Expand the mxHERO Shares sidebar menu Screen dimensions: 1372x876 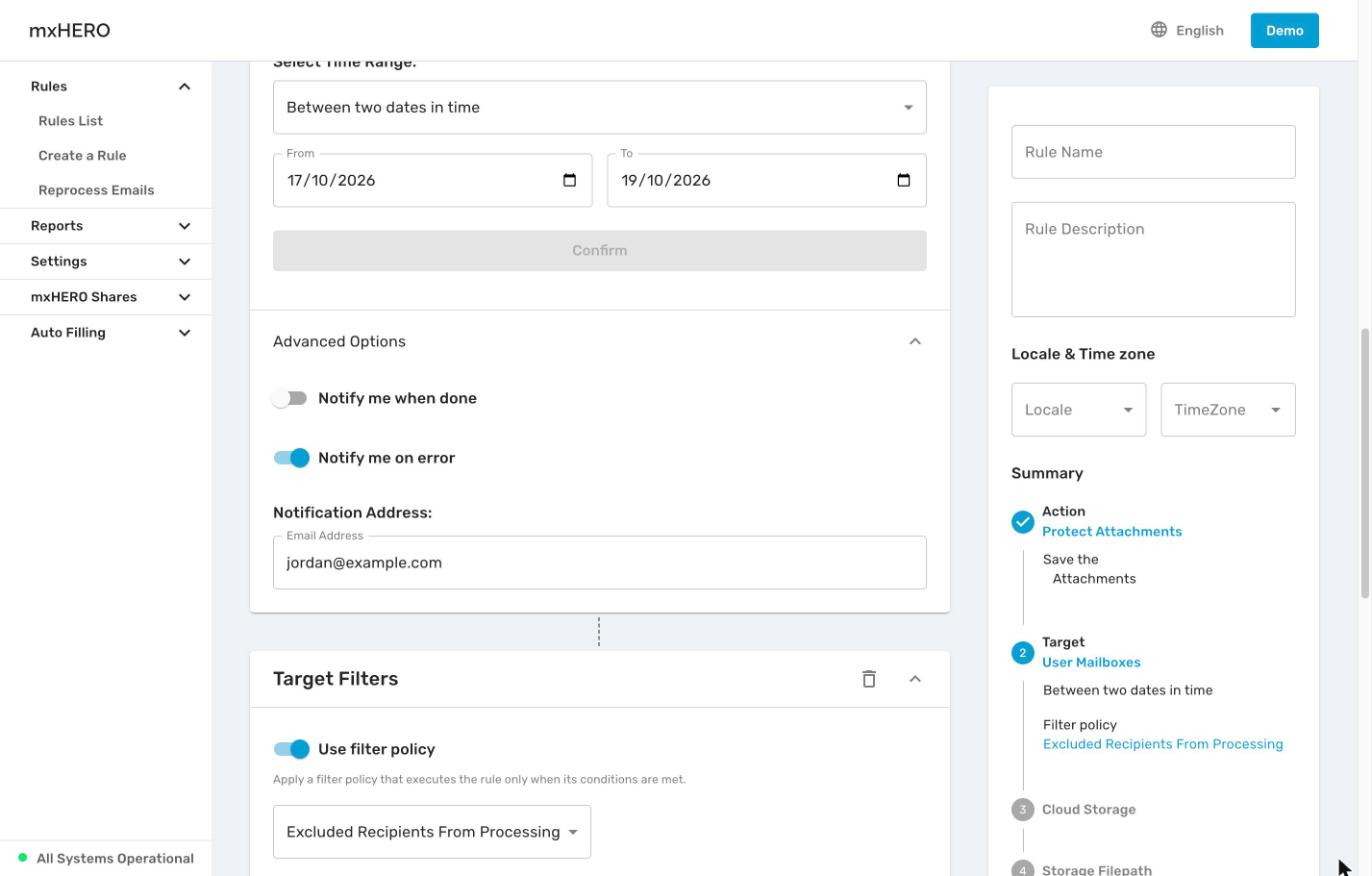click(184, 297)
